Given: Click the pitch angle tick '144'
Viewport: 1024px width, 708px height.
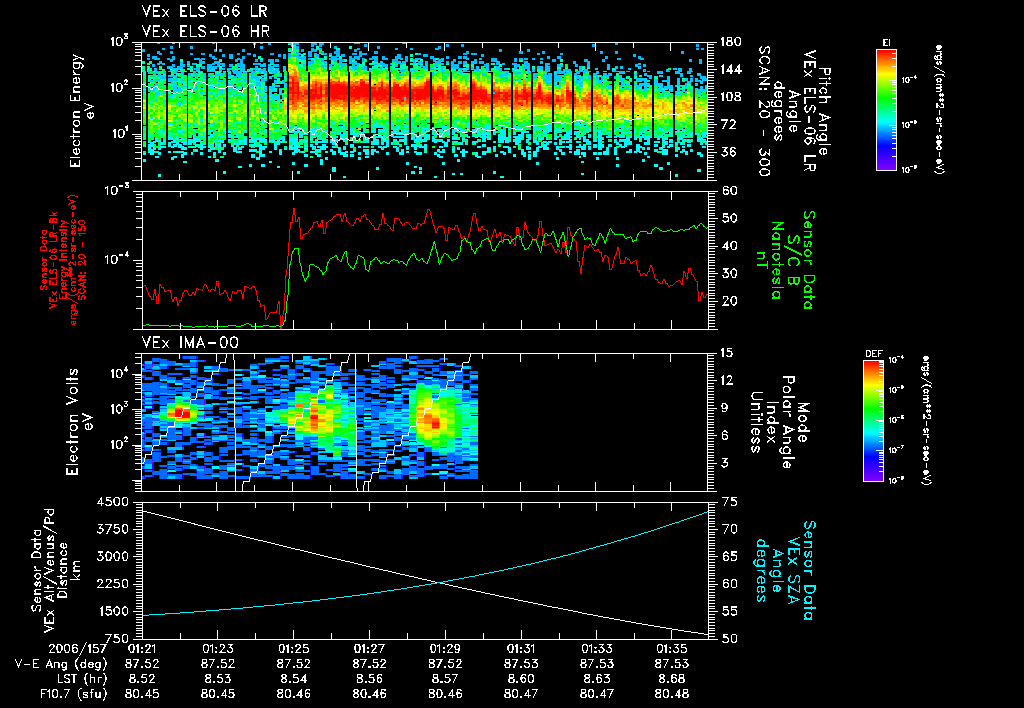Looking at the screenshot, I should point(730,69).
